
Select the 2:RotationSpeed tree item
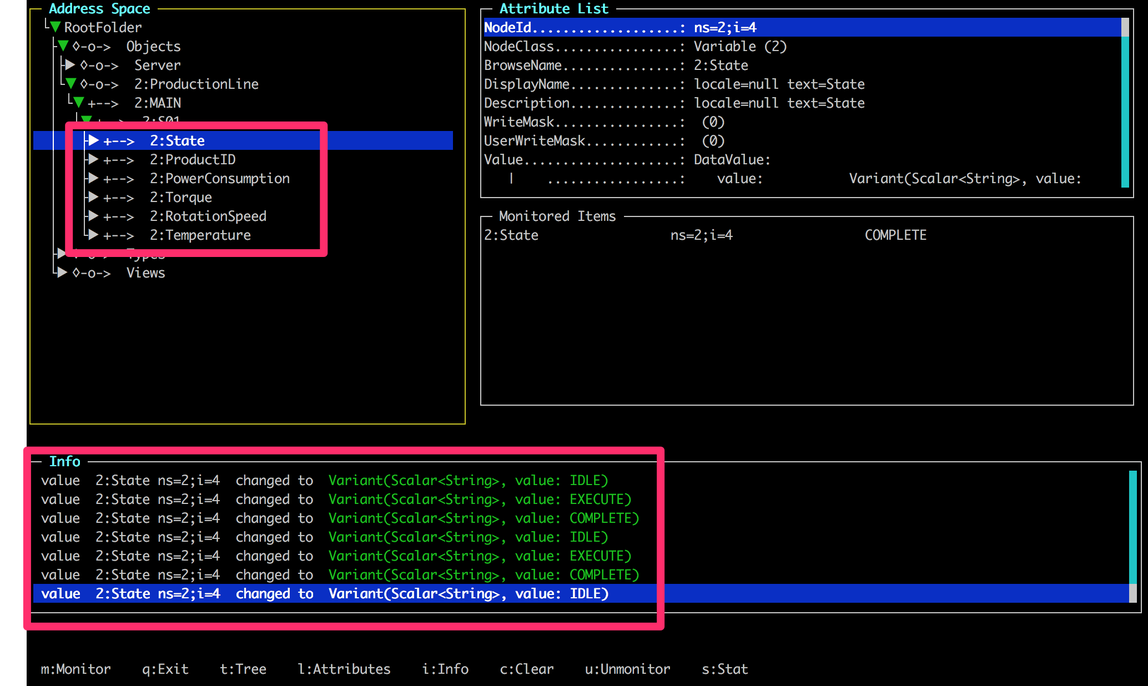(207, 216)
